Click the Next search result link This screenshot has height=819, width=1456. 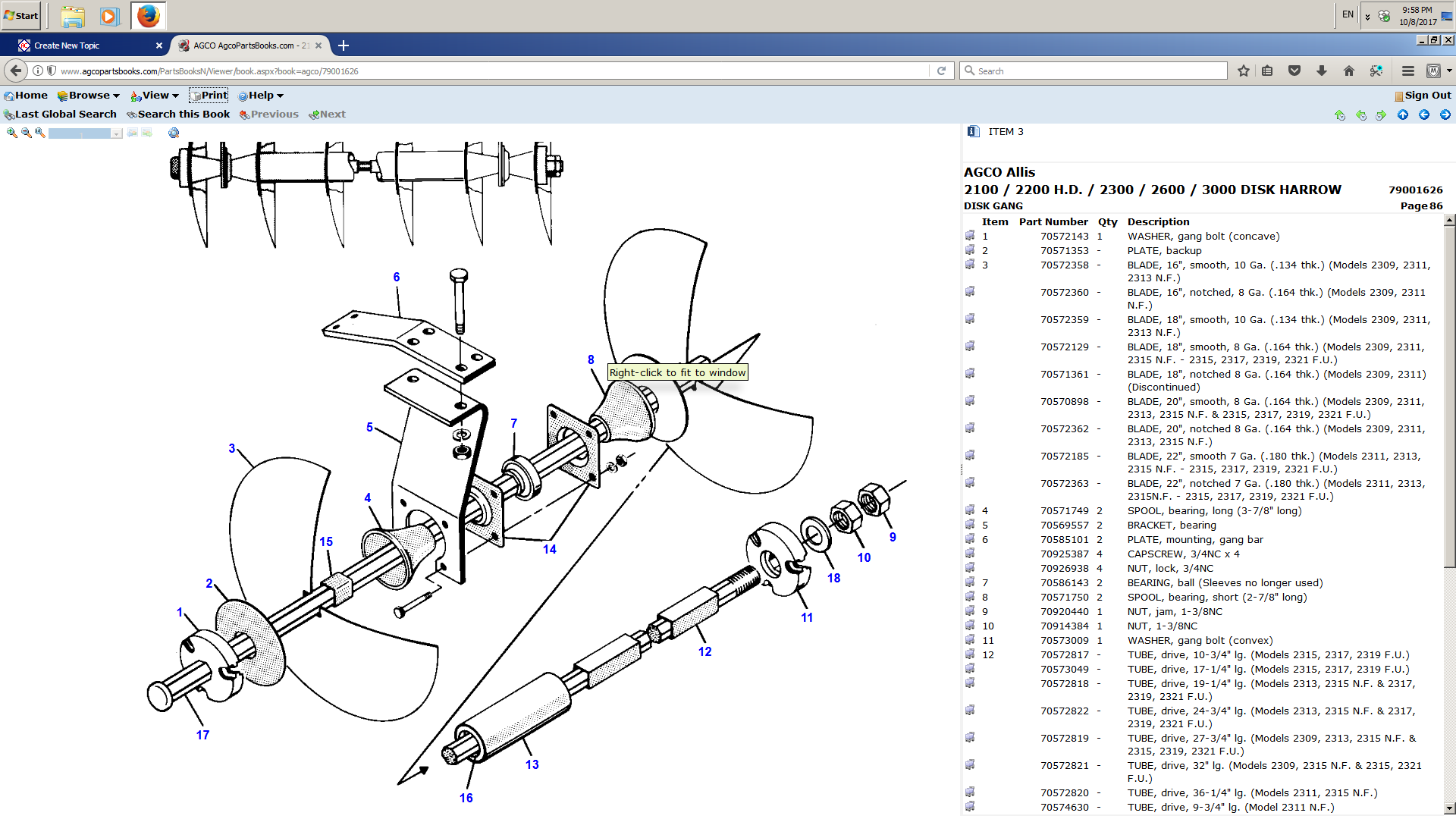point(328,115)
